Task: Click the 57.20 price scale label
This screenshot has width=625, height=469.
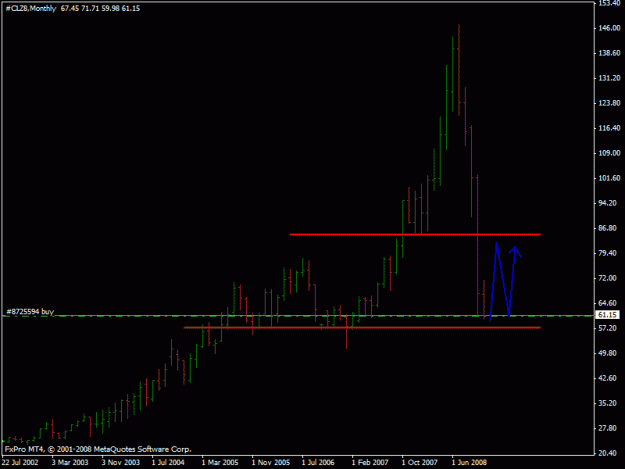Action: pyautogui.click(x=609, y=328)
